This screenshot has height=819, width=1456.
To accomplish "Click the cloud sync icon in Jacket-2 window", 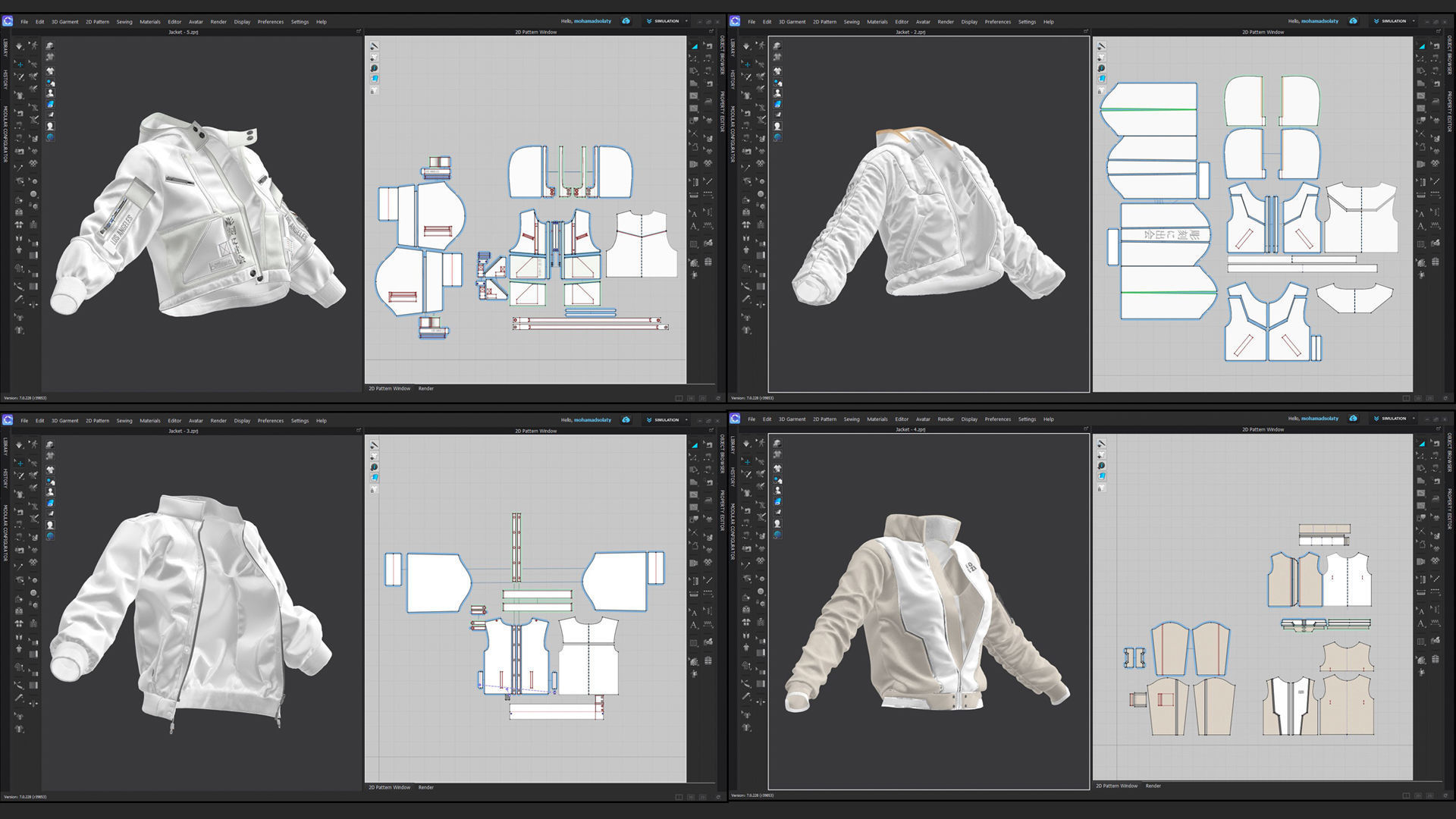I will pyautogui.click(x=1353, y=21).
